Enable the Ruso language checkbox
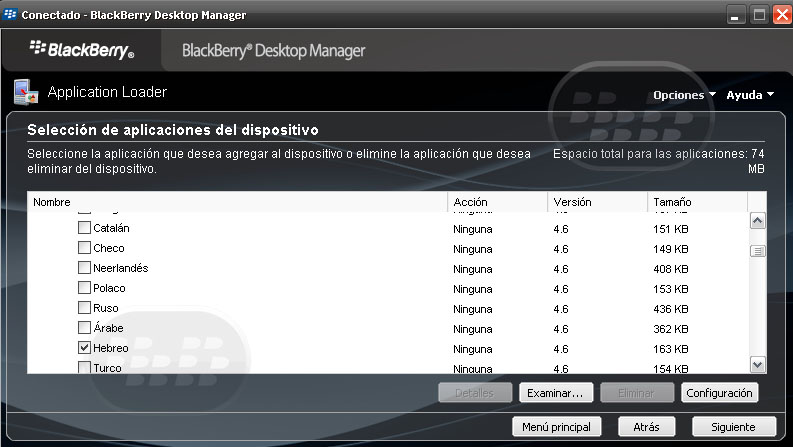Screen dimensions: 793x447 (84, 308)
